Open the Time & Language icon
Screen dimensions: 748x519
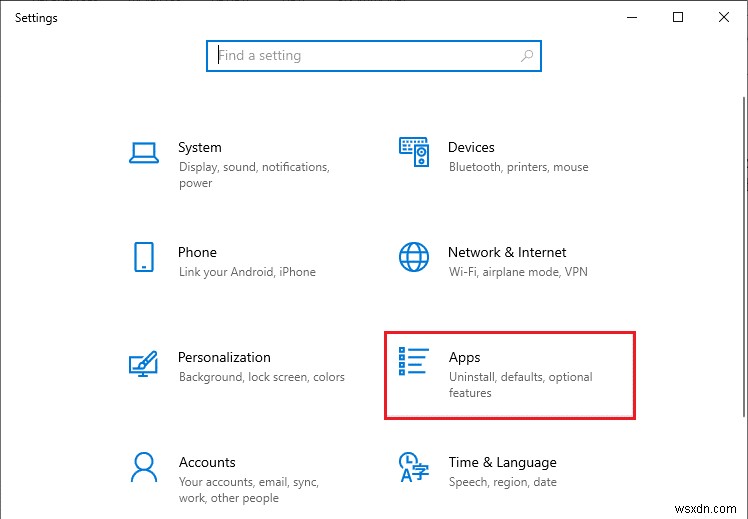tap(414, 467)
